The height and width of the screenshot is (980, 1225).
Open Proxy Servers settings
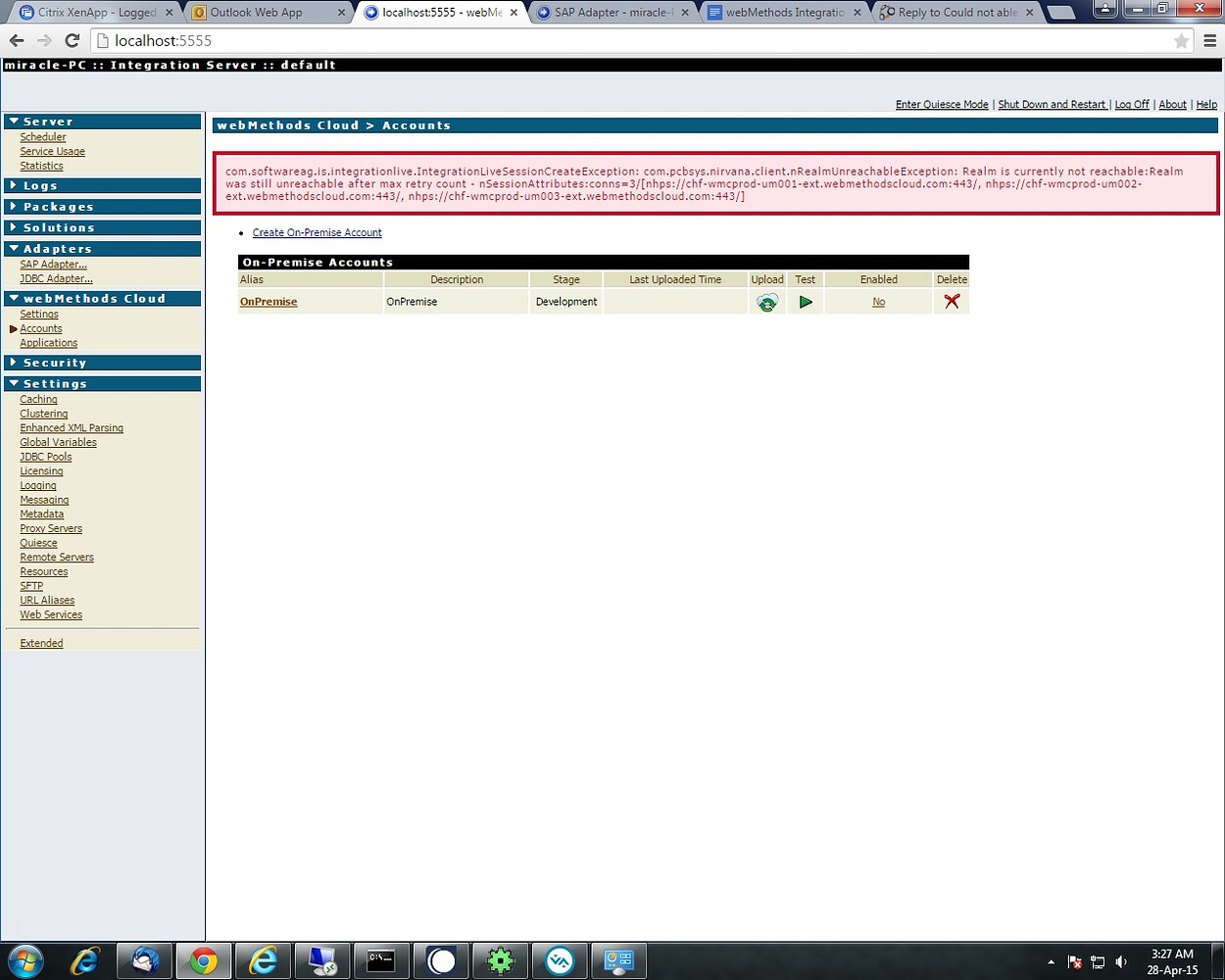coord(51,529)
